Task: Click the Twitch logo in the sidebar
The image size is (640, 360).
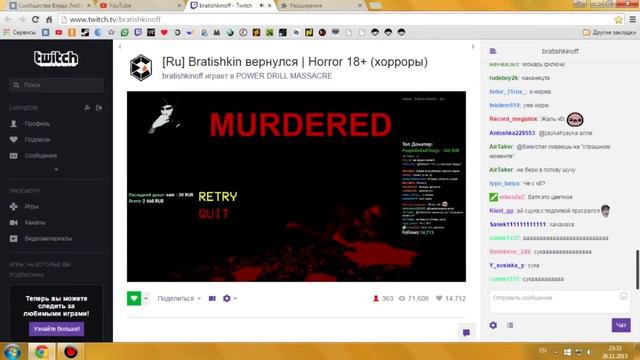Action: pyautogui.click(x=56, y=58)
